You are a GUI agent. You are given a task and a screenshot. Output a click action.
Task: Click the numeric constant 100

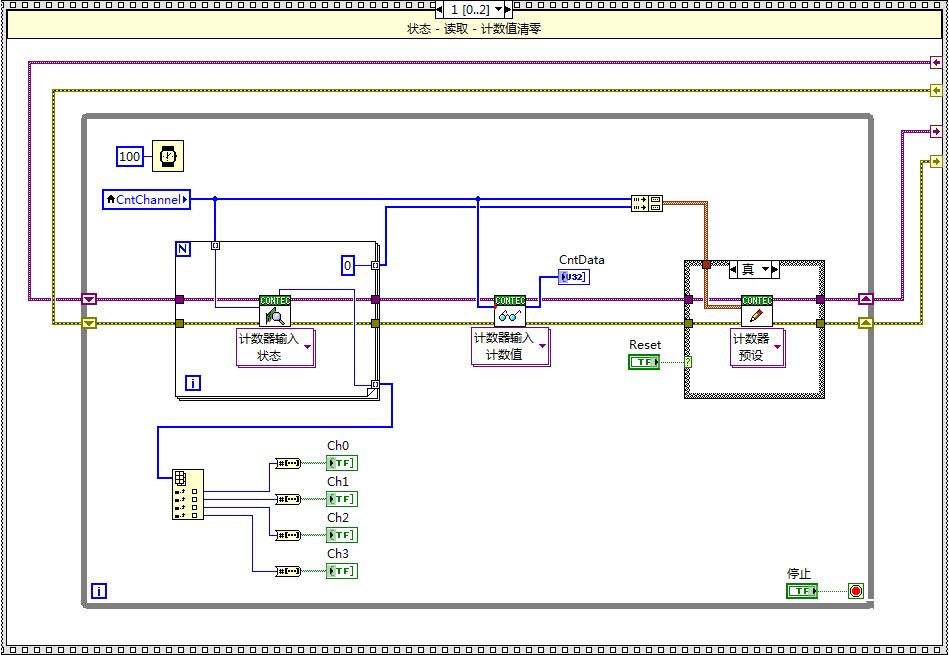pyautogui.click(x=130, y=156)
